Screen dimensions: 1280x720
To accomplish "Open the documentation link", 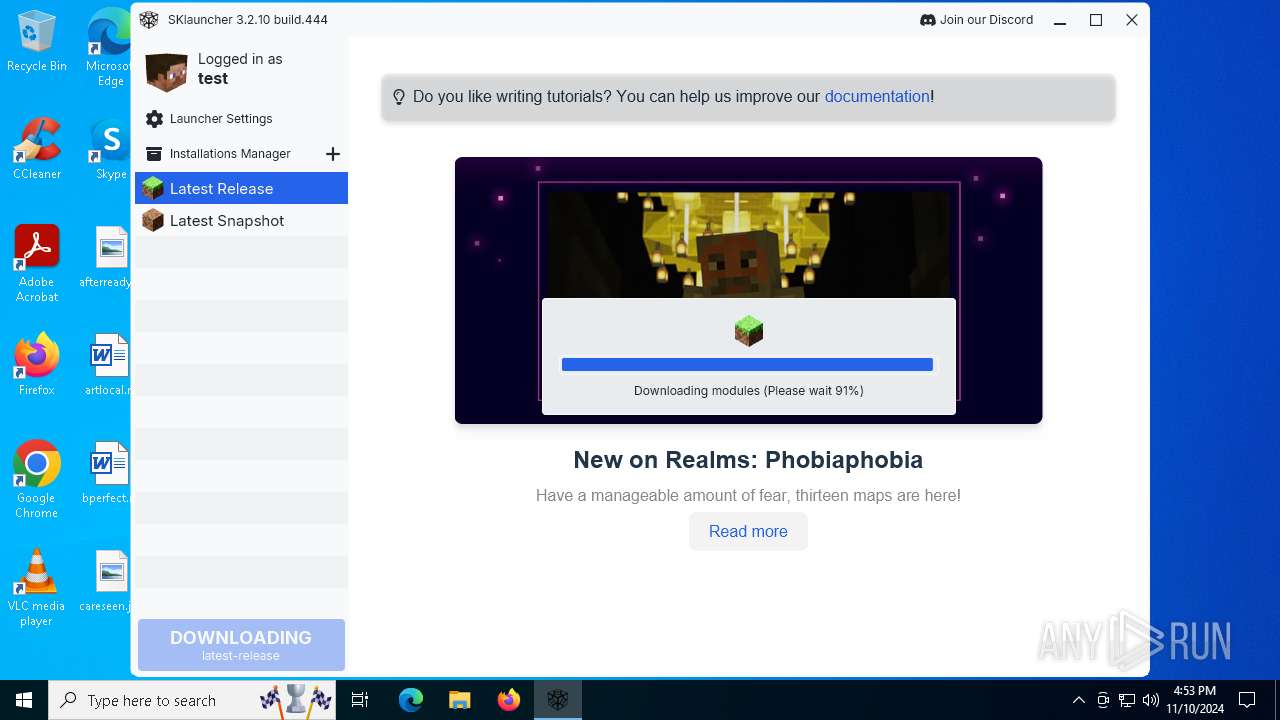I will 877,97.
